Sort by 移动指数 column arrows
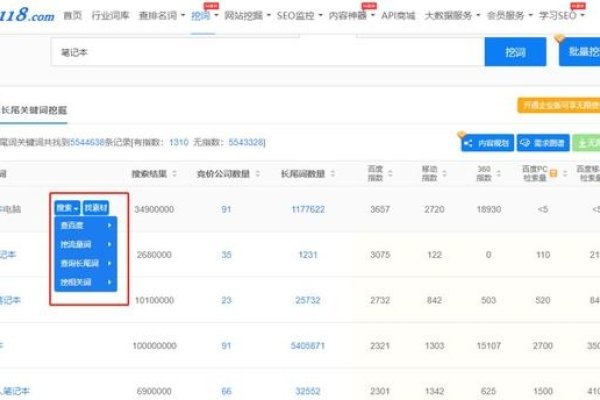 coord(445,174)
